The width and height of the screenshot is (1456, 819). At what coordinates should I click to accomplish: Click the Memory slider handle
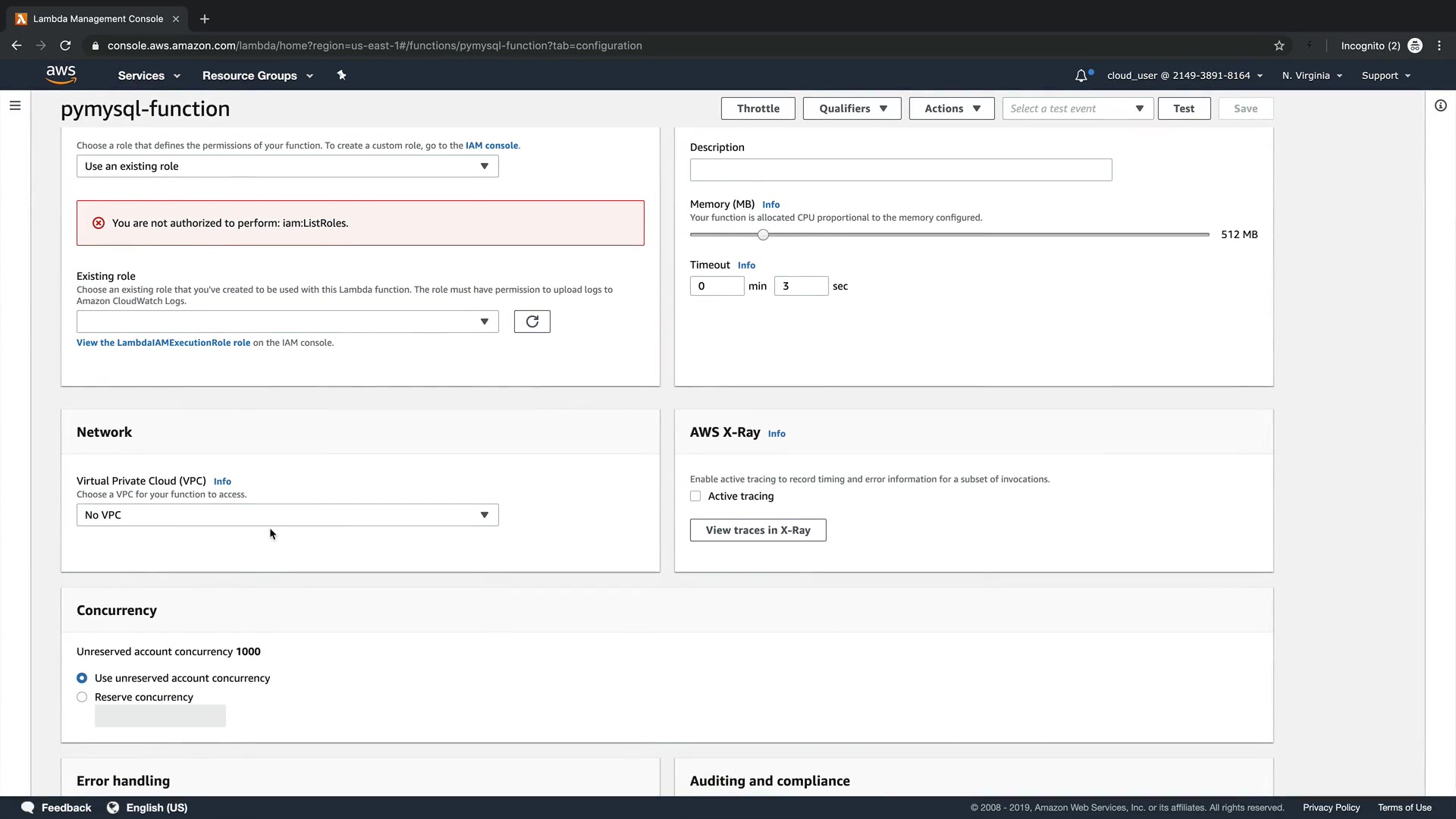pyautogui.click(x=763, y=235)
